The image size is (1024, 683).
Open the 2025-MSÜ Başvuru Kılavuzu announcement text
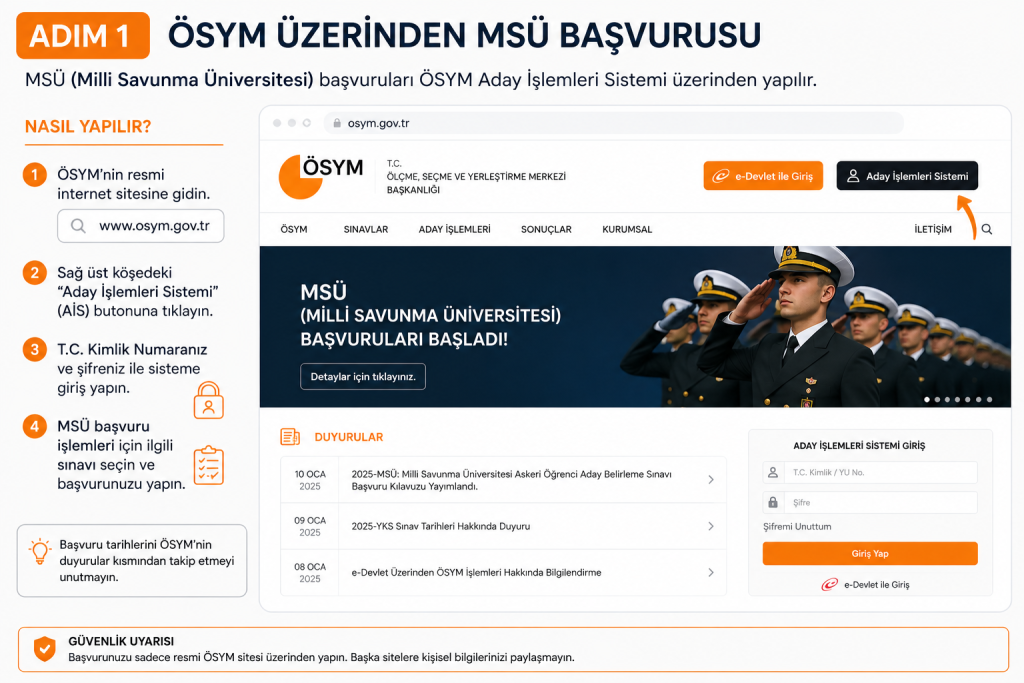(511, 480)
